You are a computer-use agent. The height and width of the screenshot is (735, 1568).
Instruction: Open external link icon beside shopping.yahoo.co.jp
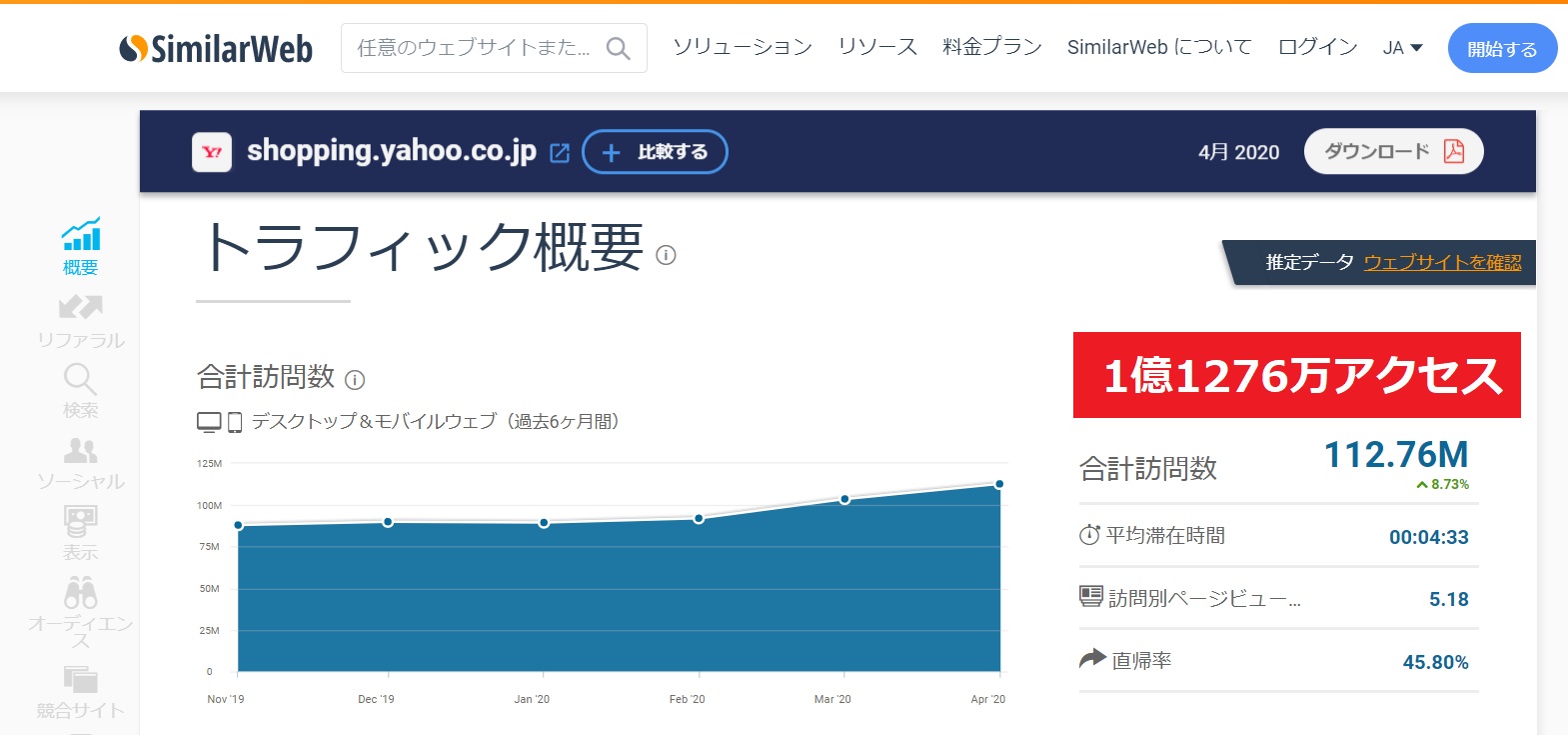(x=560, y=153)
